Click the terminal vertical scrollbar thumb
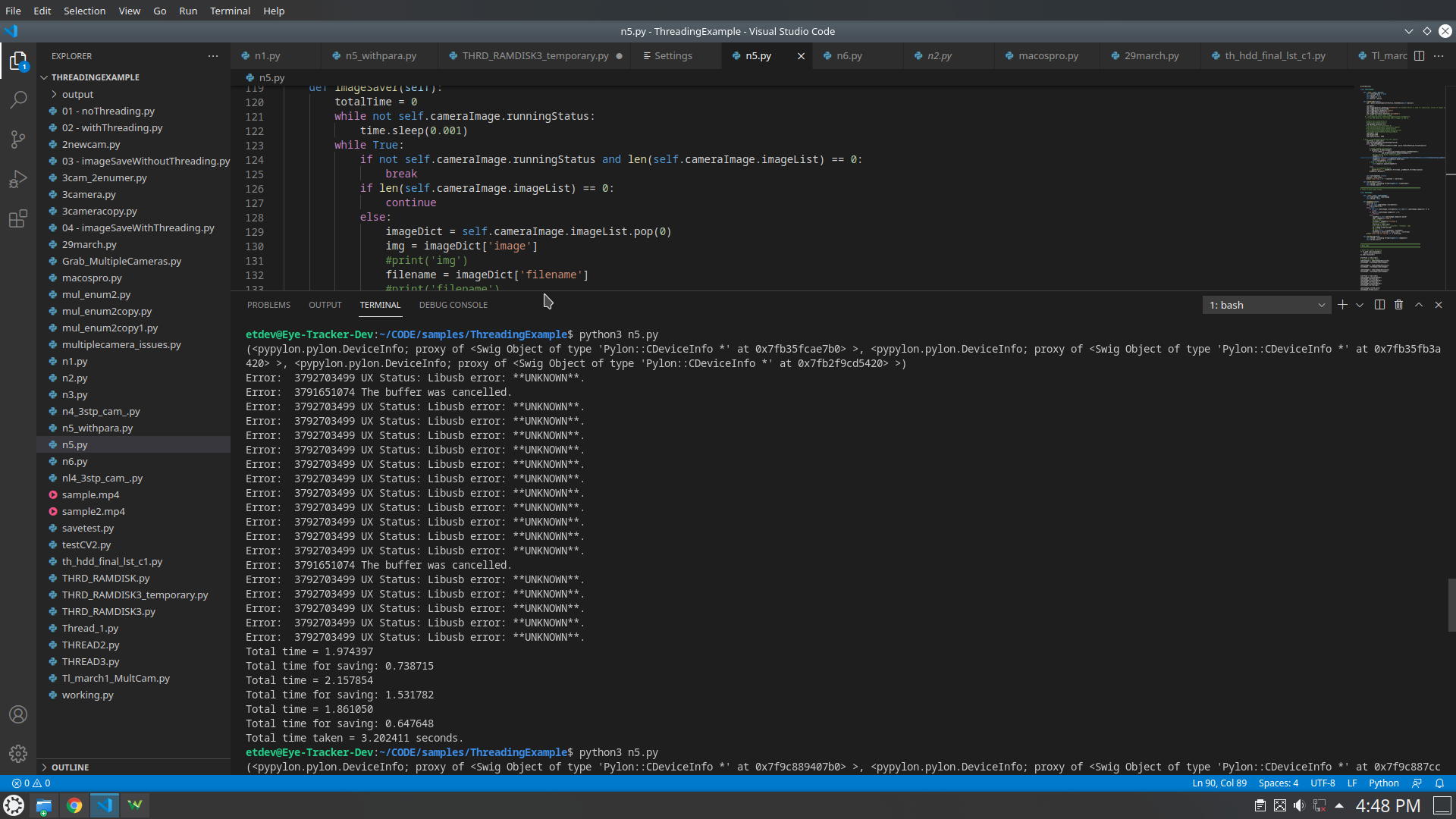Image resolution: width=1456 pixels, height=819 pixels. point(1451,604)
